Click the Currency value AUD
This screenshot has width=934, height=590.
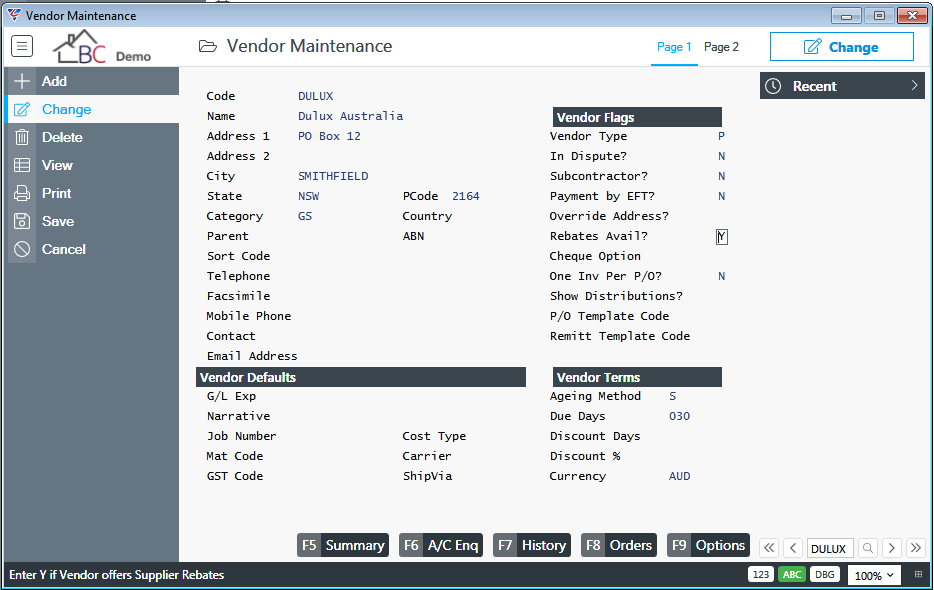680,476
